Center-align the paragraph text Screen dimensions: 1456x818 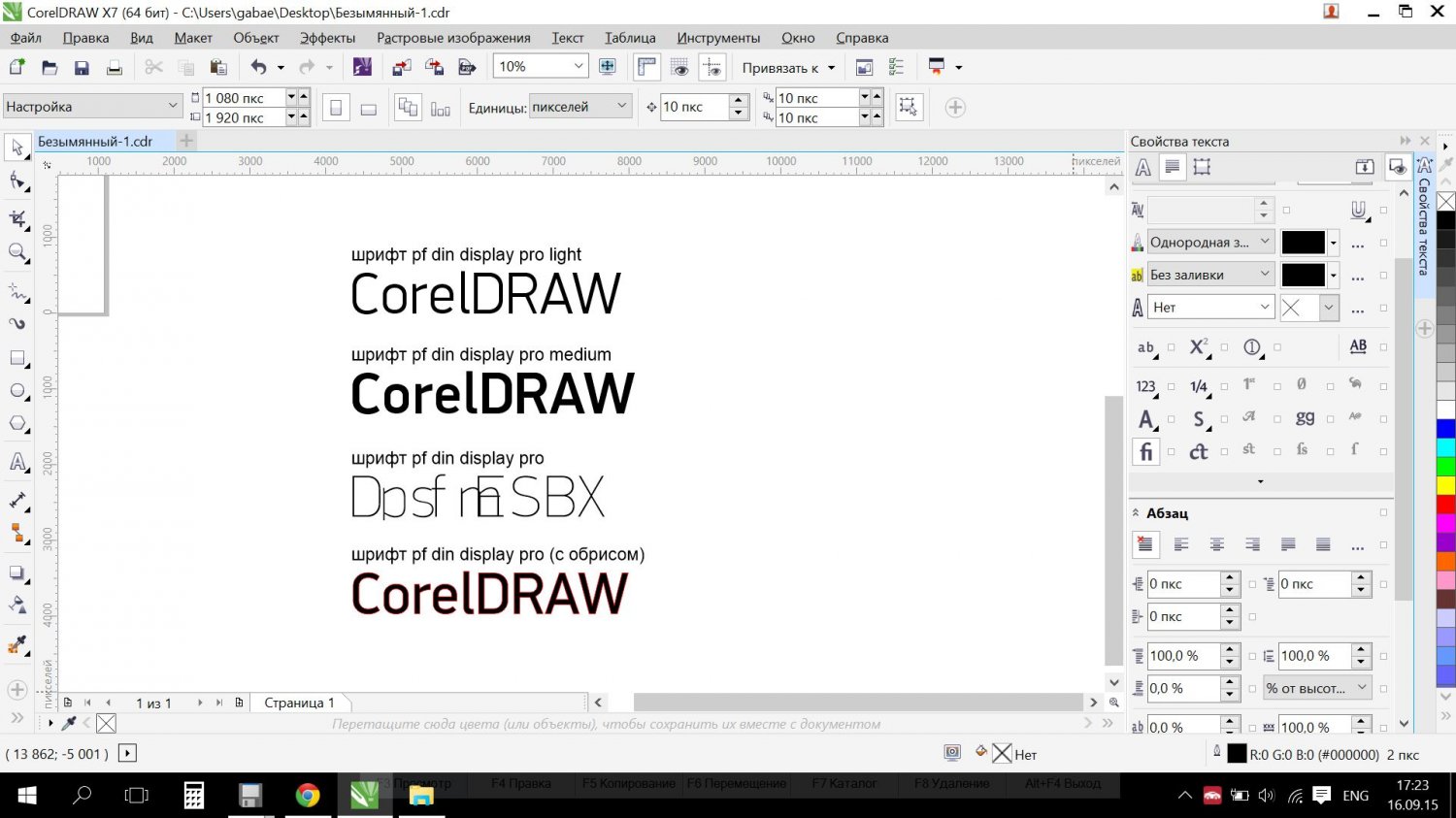[1216, 544]
